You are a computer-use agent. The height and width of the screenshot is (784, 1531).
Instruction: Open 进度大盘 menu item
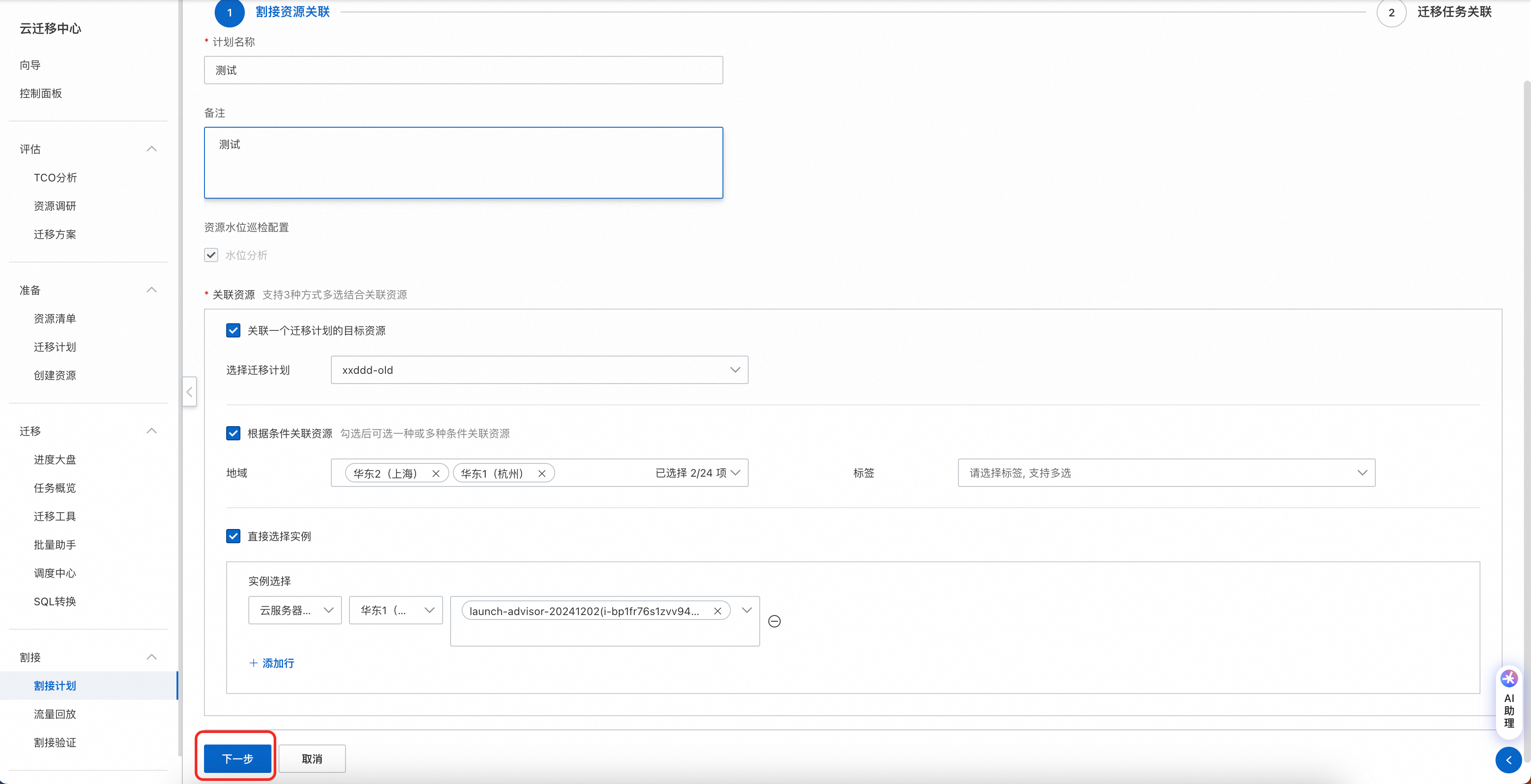click(55, 459)
